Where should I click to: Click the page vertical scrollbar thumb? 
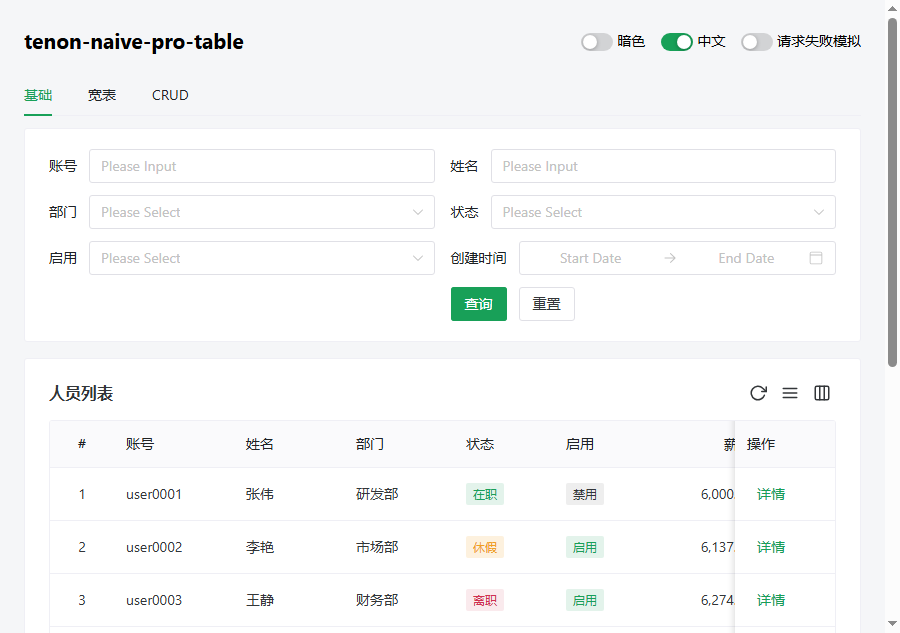click(892, 192)
